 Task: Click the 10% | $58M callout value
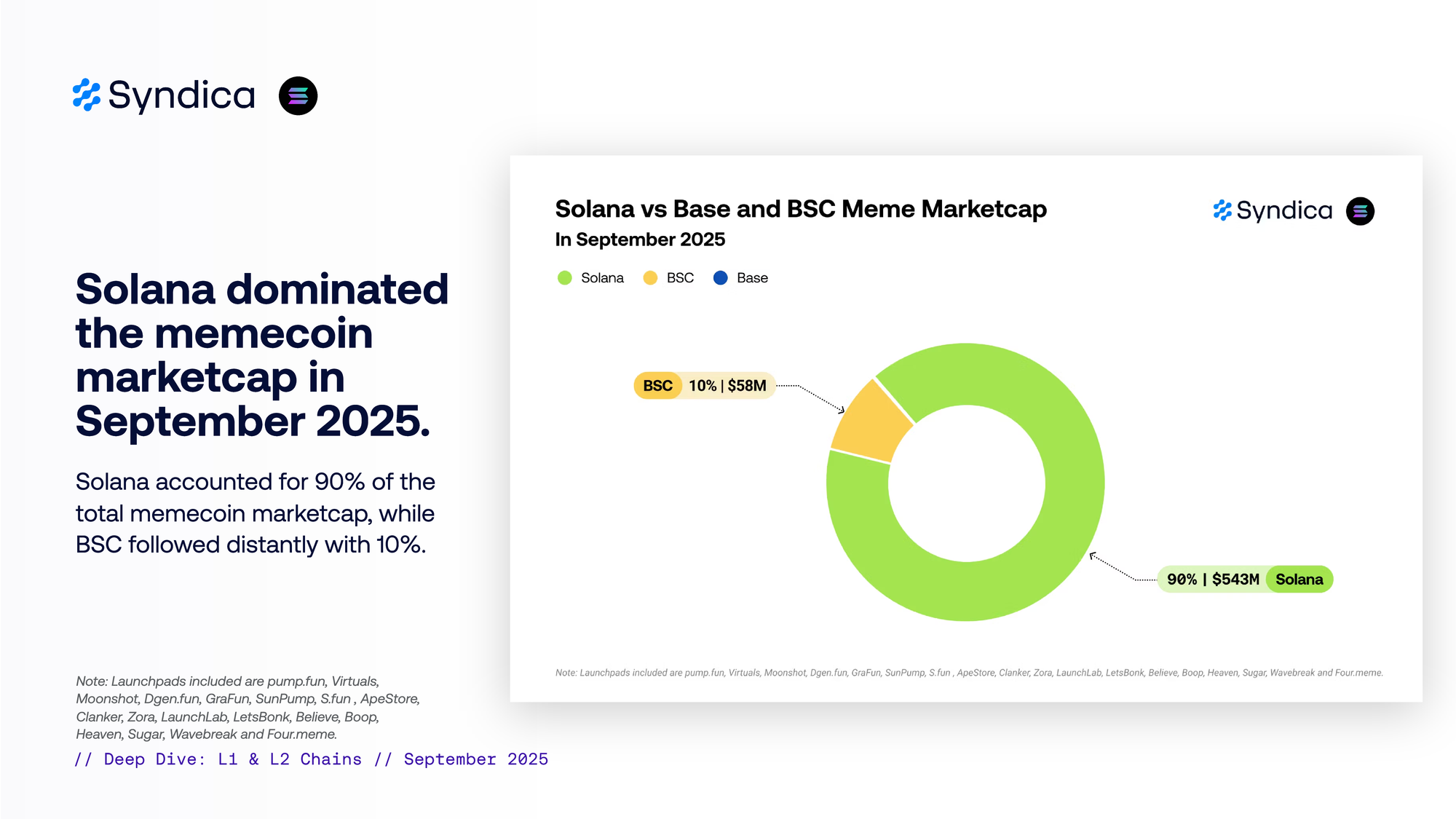pos(727,386)
